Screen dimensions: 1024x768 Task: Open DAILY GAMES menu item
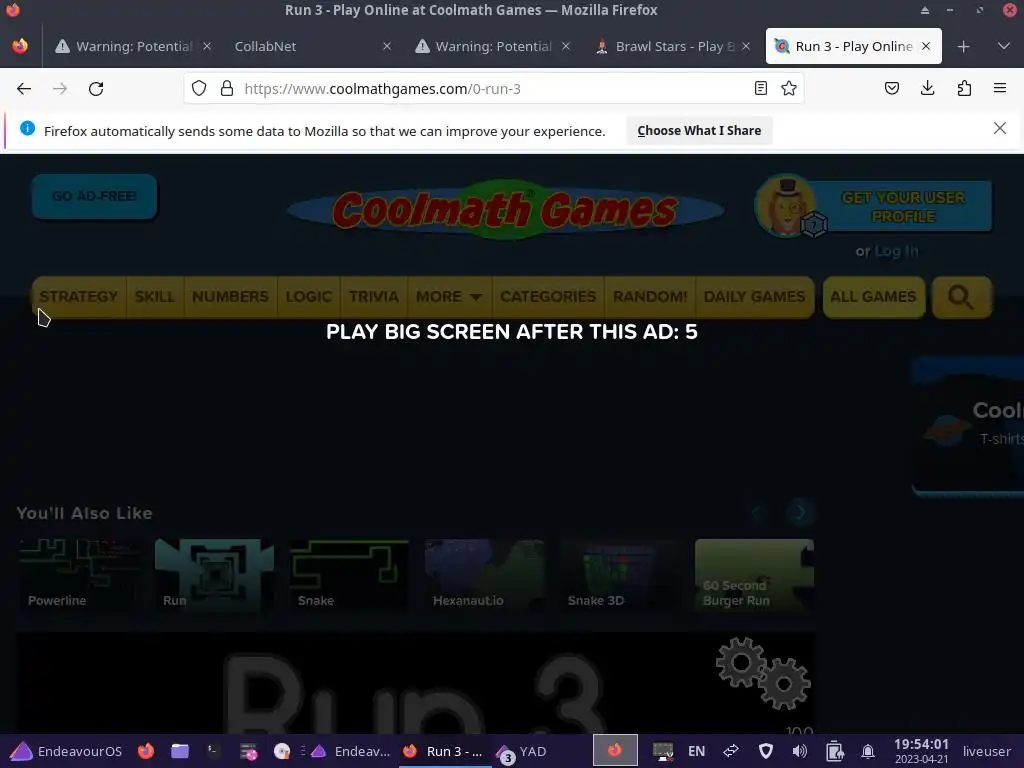coord(754,296)
